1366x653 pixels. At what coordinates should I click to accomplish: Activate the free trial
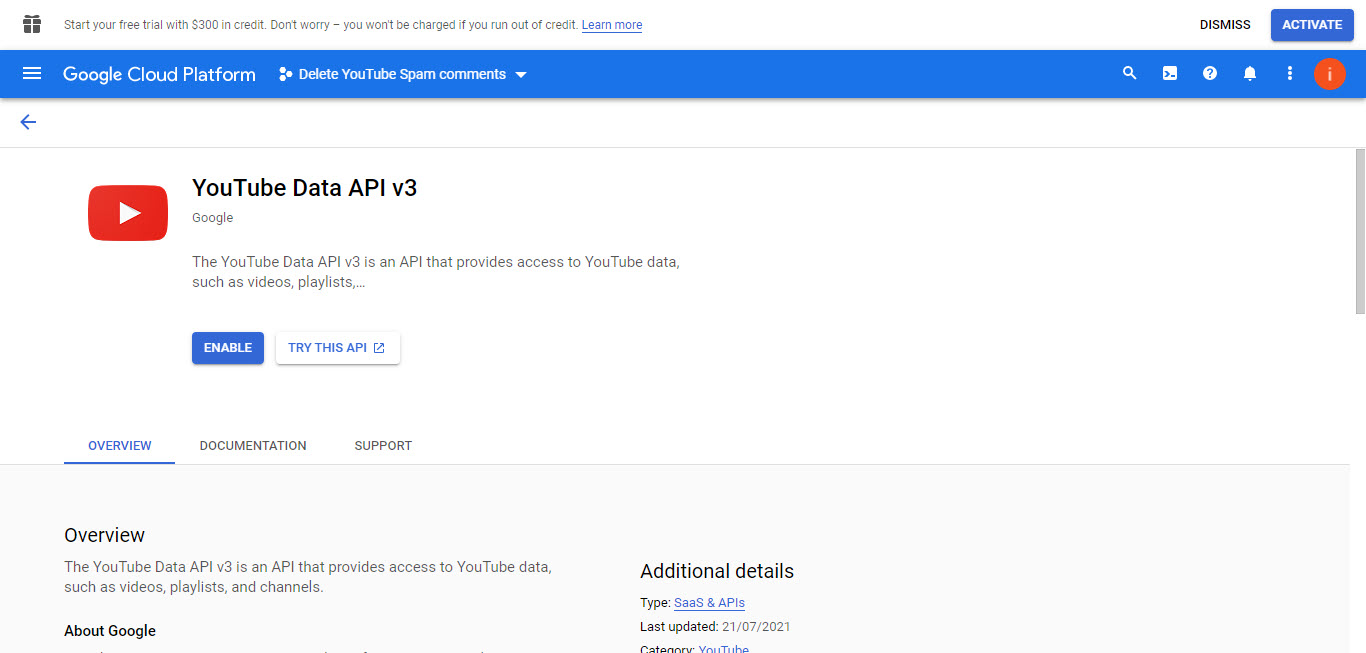click(x=1312, y=25)
